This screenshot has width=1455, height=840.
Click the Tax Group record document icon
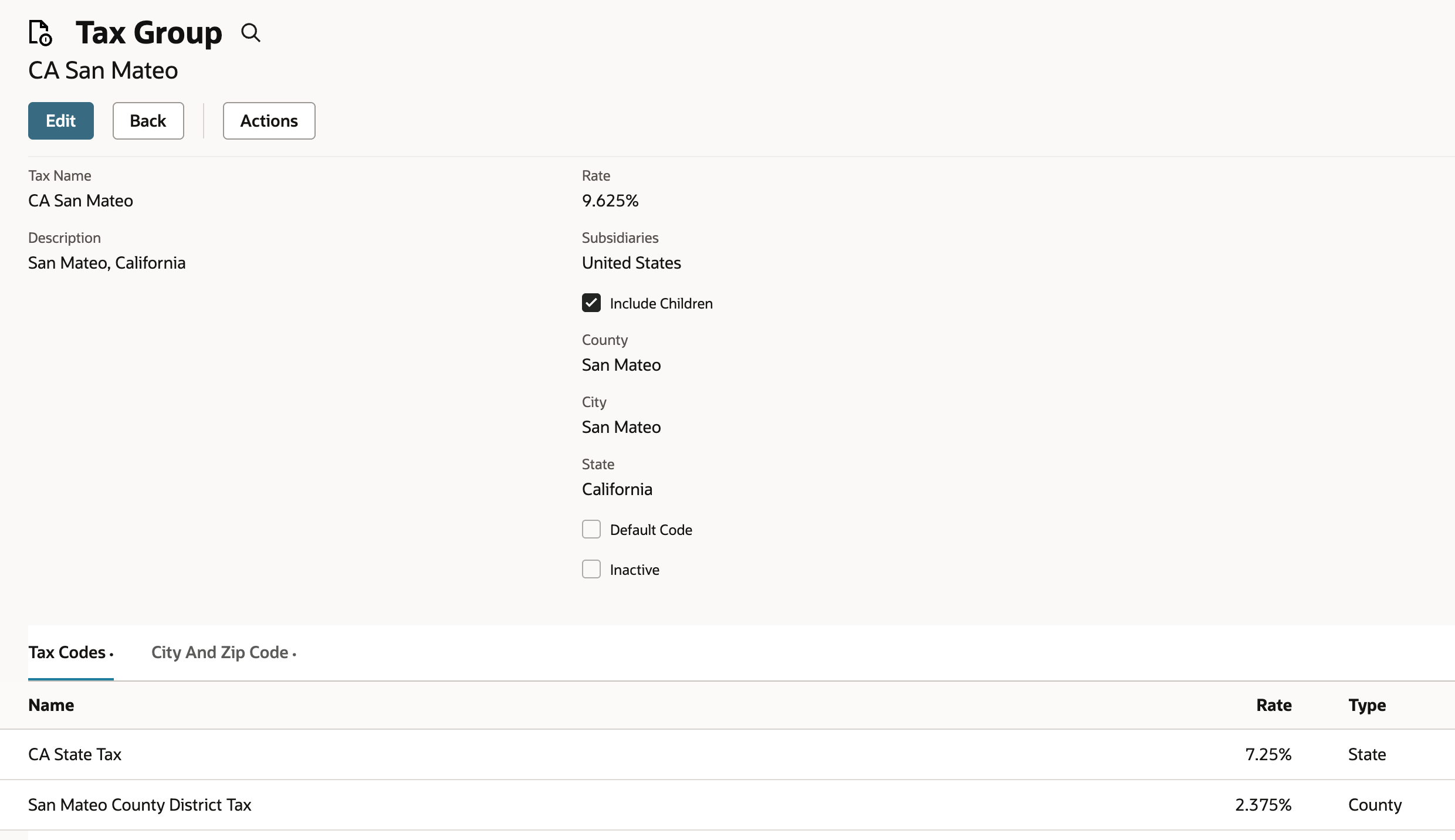pyautogui.click(x=40, y=32)
